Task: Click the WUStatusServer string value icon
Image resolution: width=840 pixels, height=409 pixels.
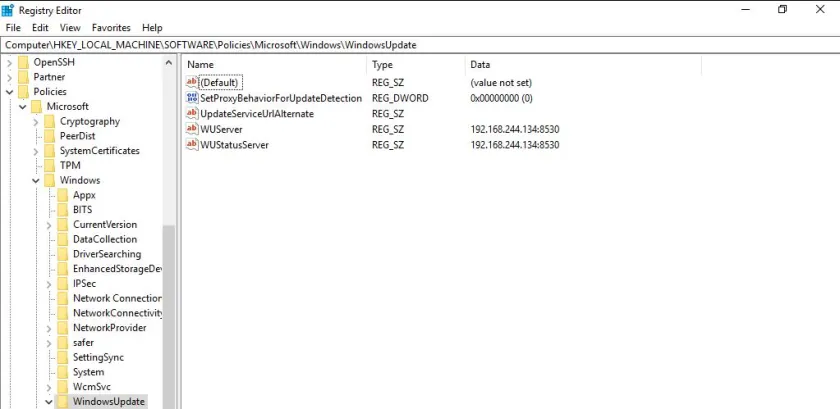Action: point(193,145)
